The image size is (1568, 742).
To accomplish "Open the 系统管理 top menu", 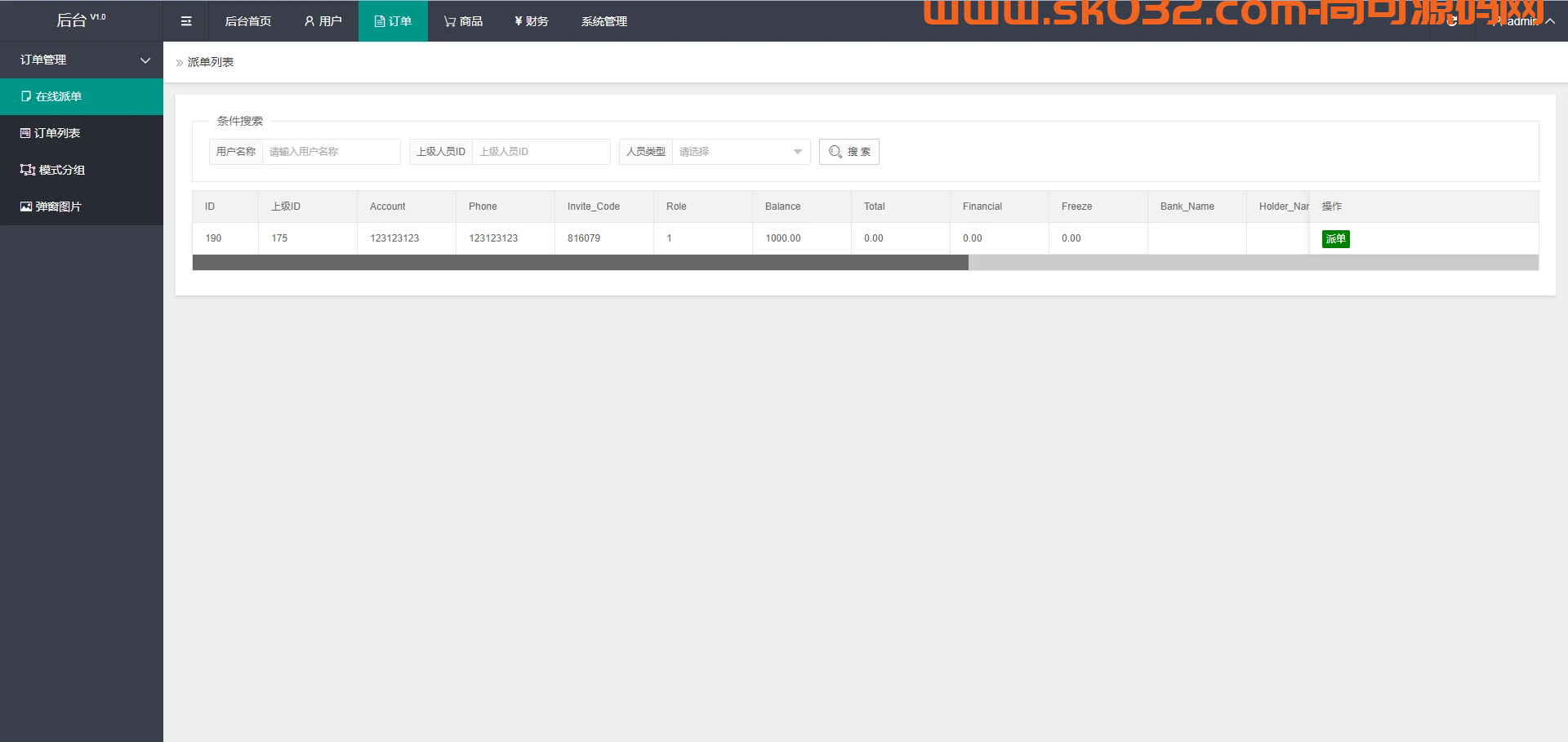I will click(604, 21).
